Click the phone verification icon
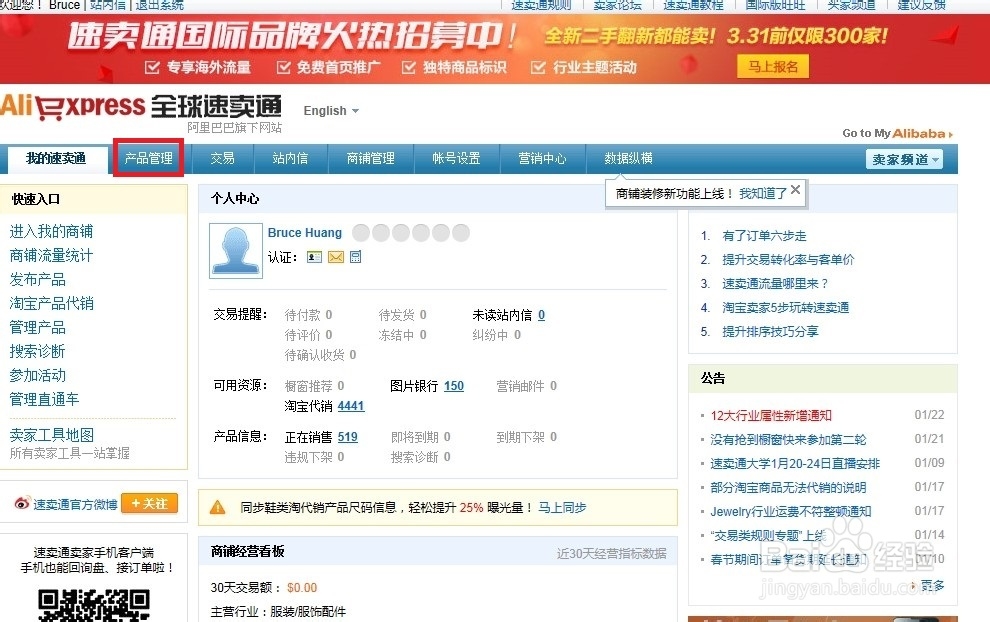The image size is (990, 622). click(x=355, y=257)
